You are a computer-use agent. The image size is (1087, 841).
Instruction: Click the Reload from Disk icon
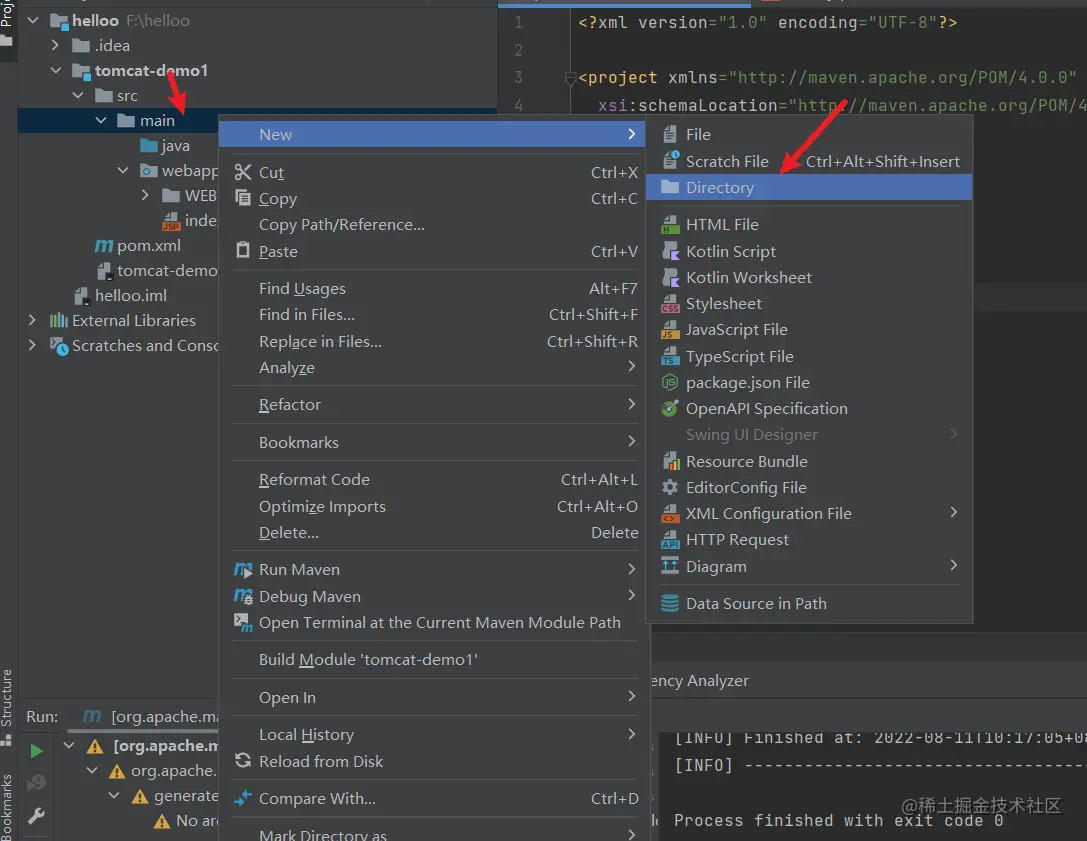(x=243, y=761)
